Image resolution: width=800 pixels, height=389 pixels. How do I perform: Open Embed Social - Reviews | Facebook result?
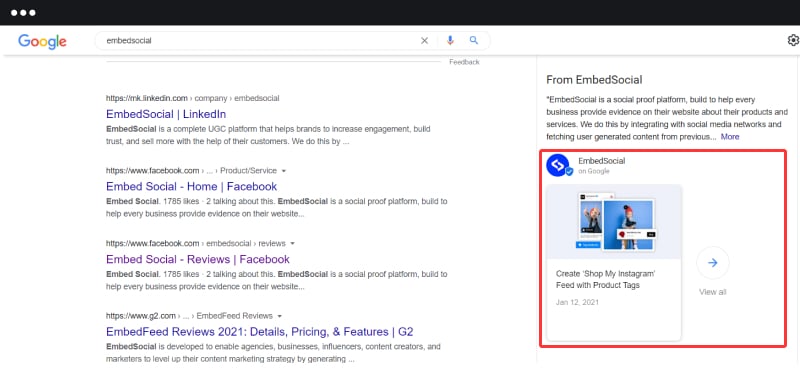click(198, 259)
